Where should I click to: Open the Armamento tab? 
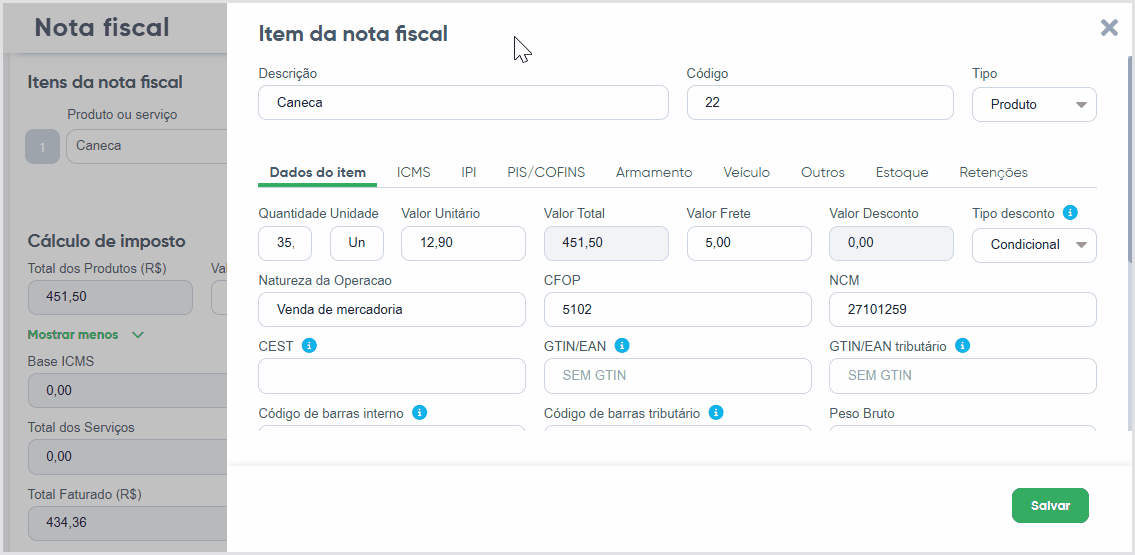pyautogui.click(x=654, y=172)
